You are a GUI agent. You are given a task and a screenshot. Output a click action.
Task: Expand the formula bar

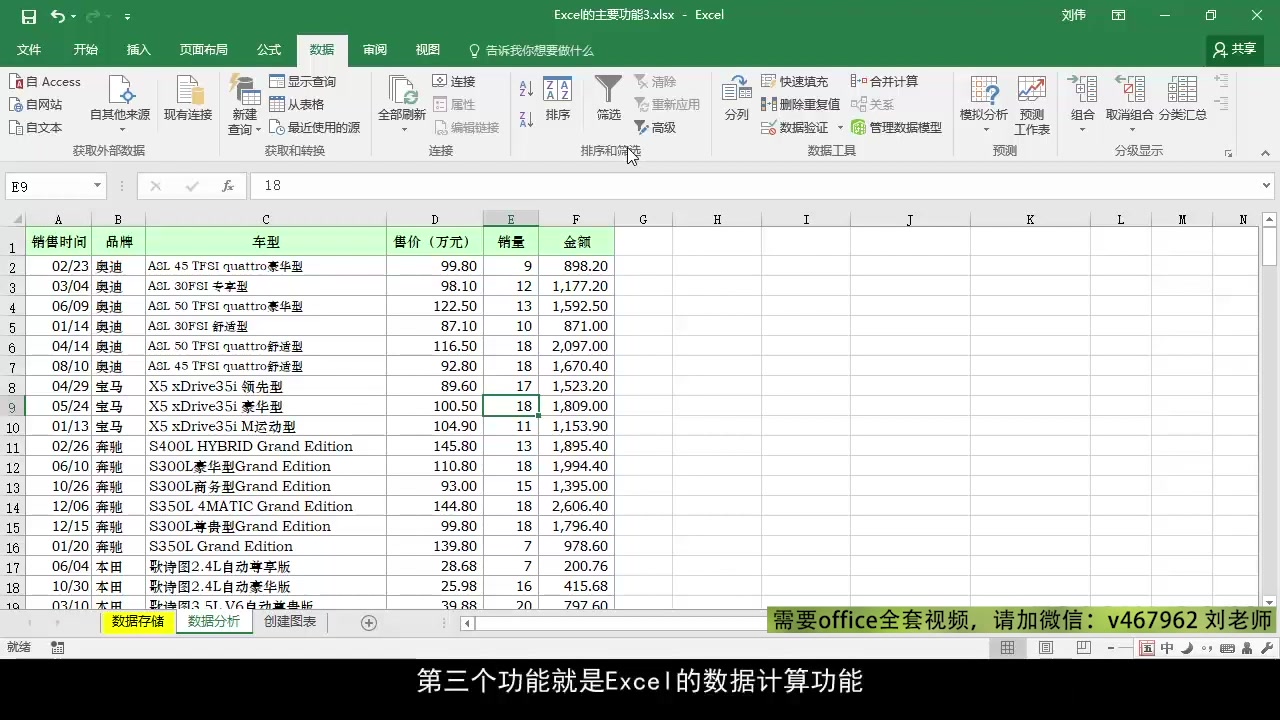click(x=1267, y=186)
